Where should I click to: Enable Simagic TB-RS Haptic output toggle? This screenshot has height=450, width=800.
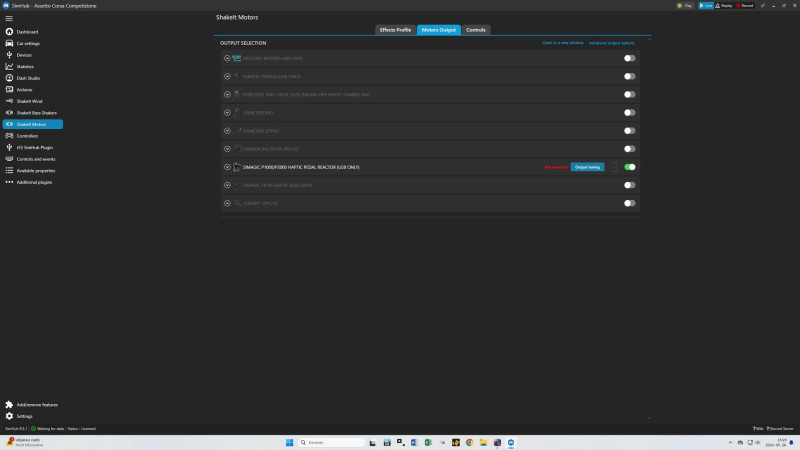(x=630, y=185)
